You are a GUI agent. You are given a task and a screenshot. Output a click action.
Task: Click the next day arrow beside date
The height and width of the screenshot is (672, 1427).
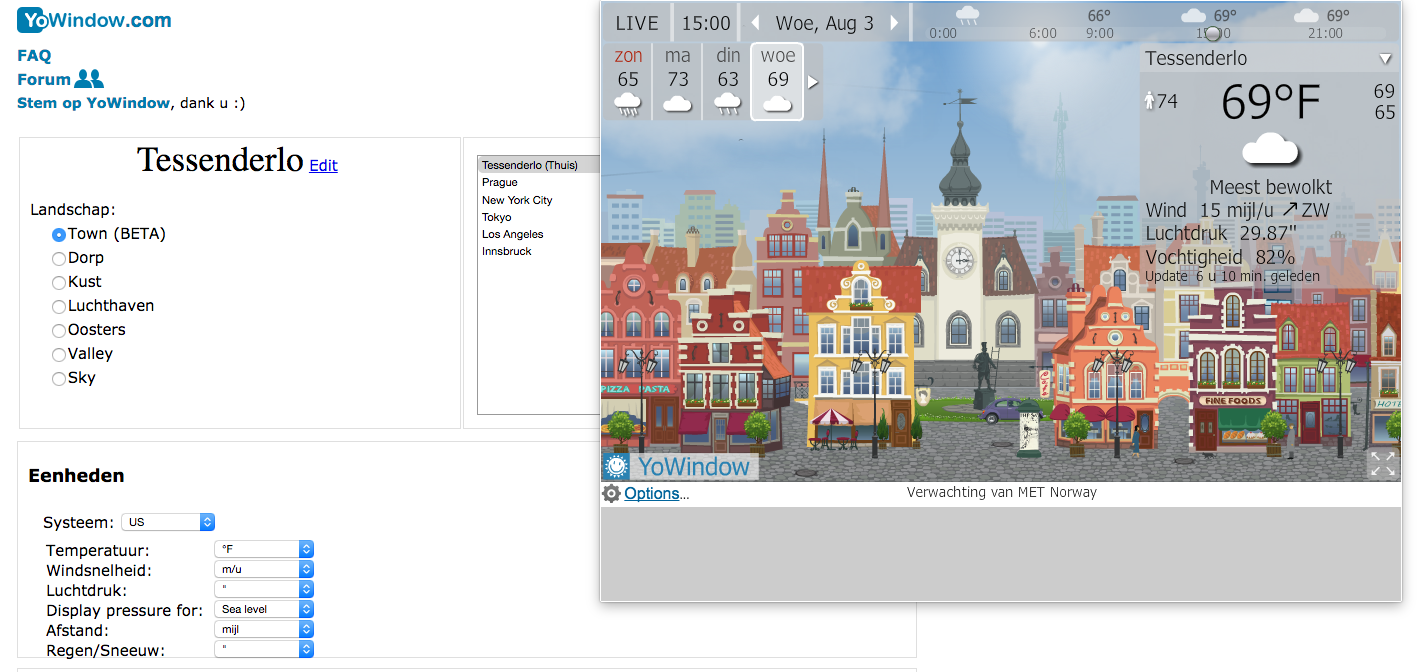coord(894,23)
